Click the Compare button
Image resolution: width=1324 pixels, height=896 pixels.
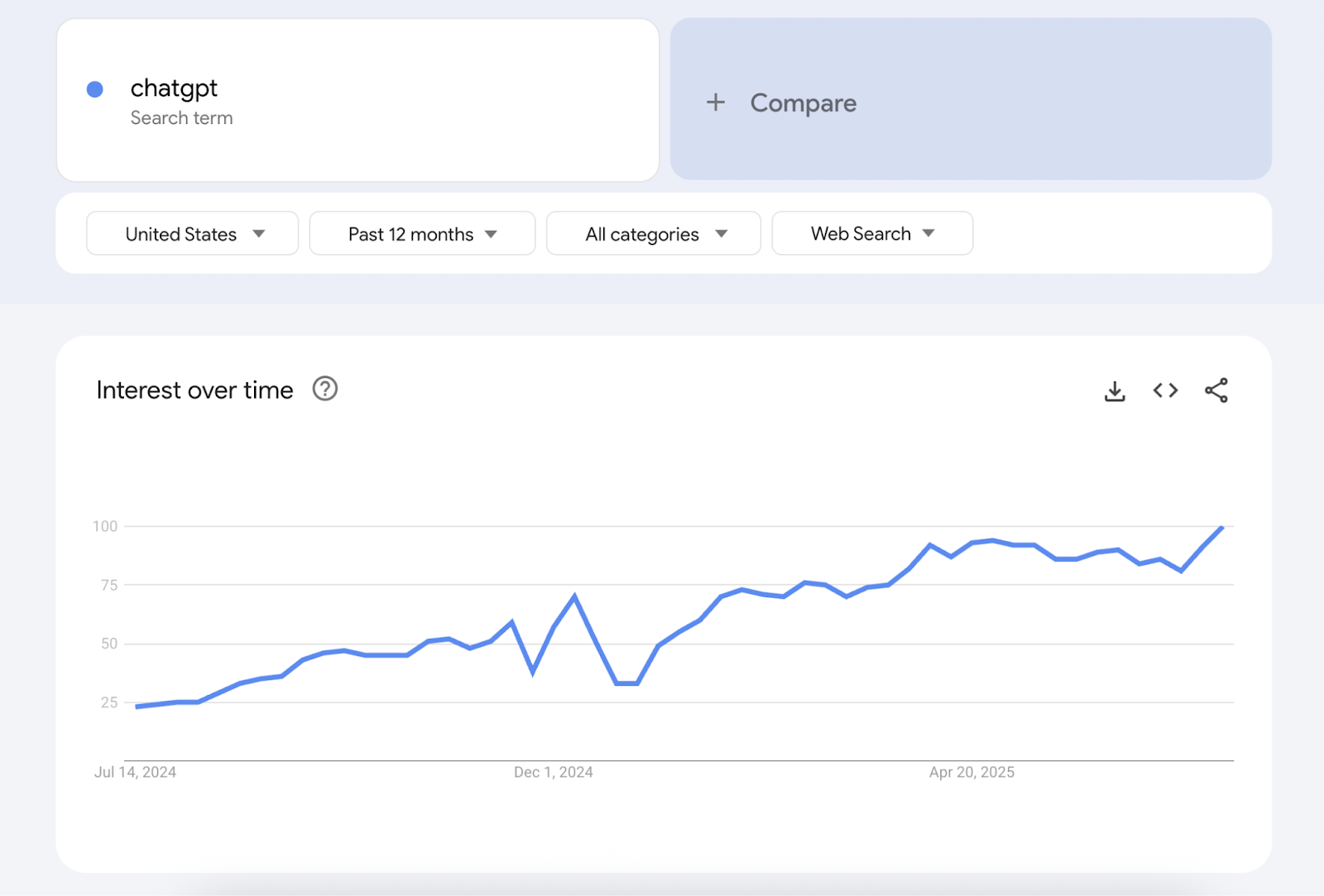tap(803, 103)
